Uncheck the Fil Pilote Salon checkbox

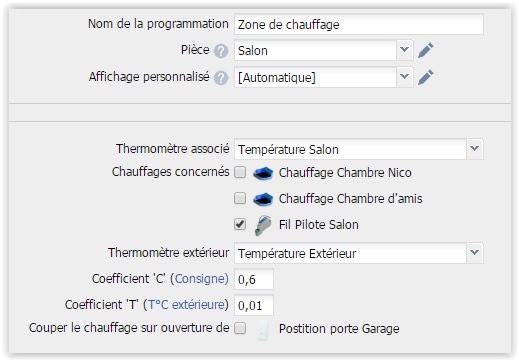click(240, 224)
